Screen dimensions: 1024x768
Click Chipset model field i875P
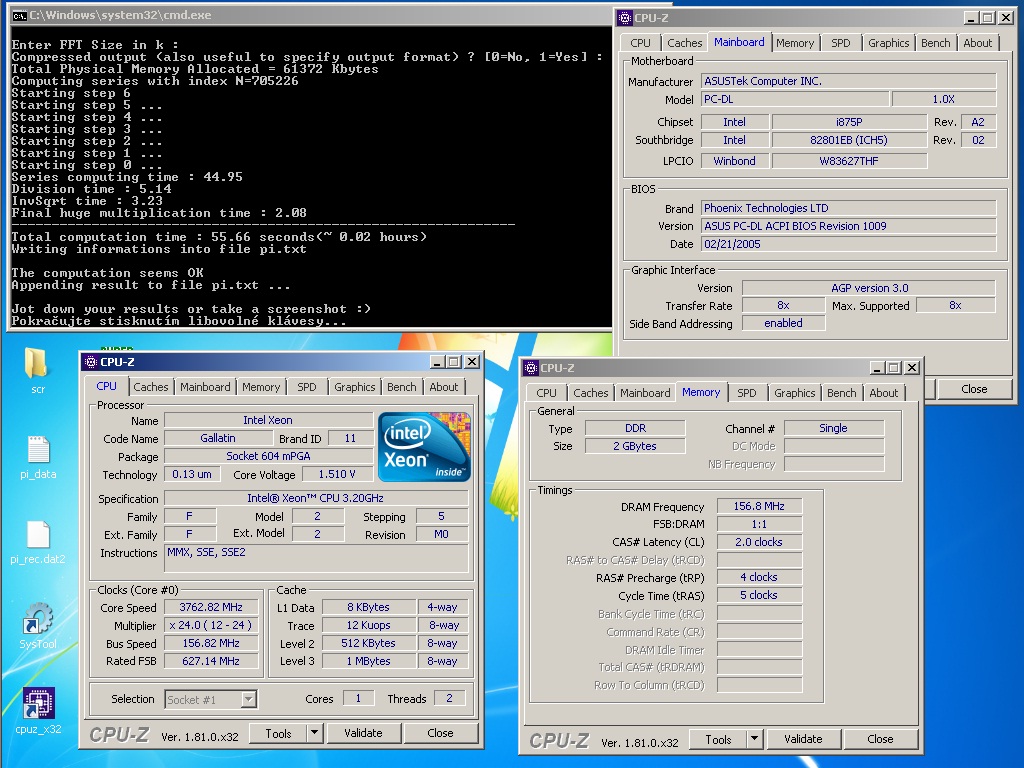pos(849,122)
